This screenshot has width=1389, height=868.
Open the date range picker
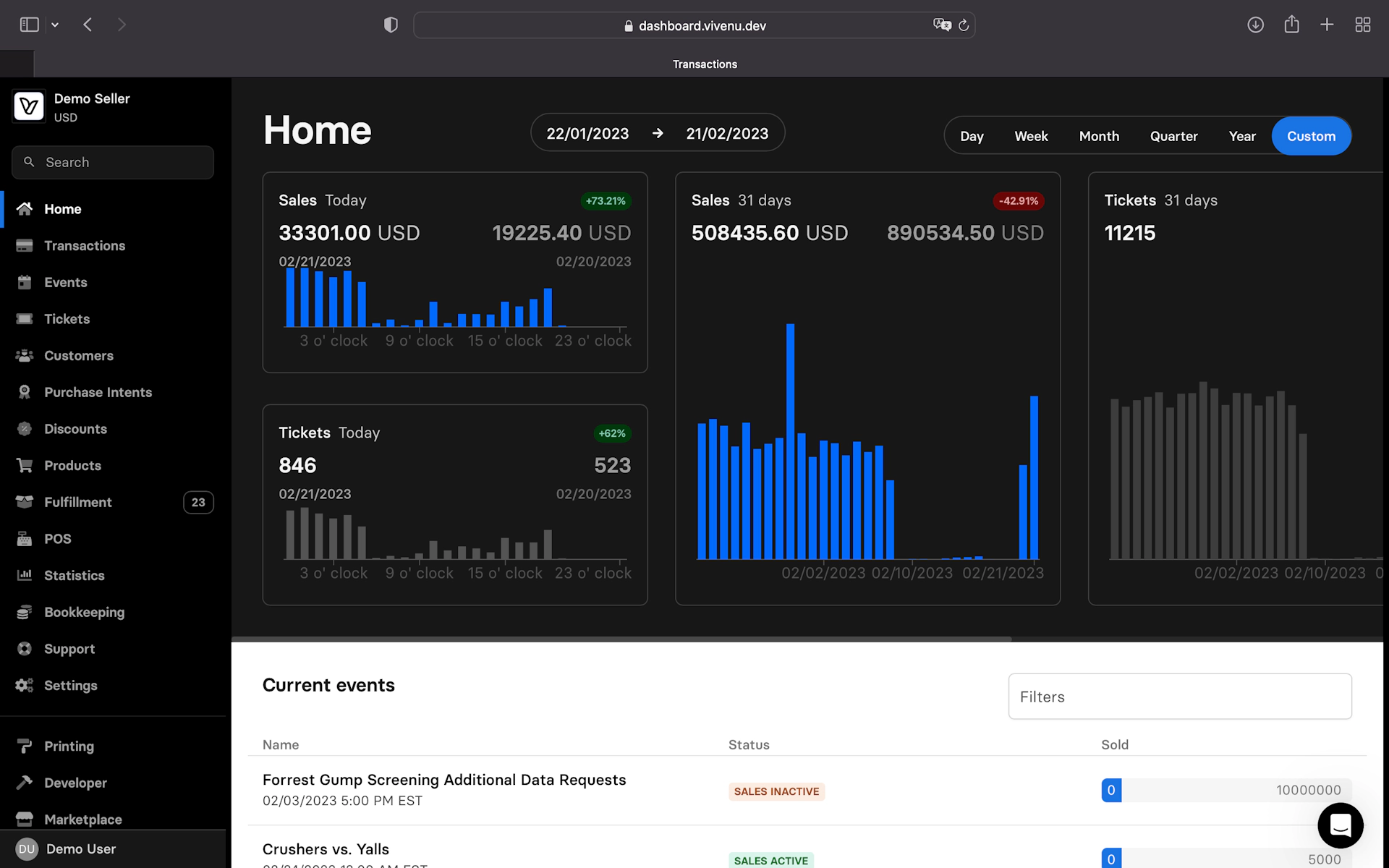[x=657, y=133]
